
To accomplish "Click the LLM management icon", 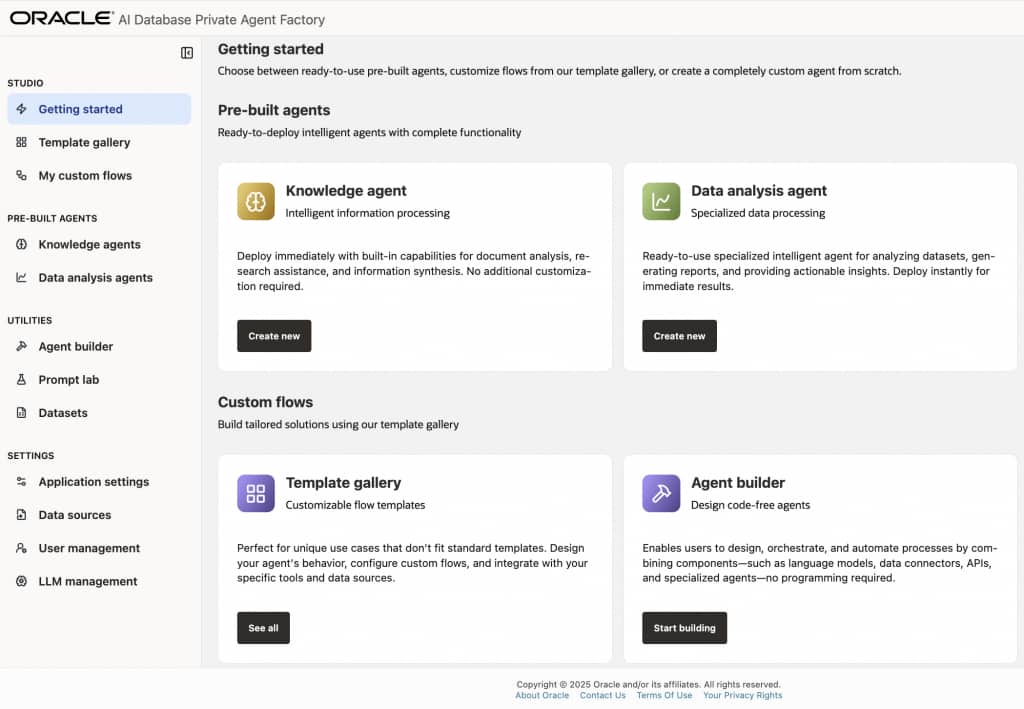I will coord(21,582).
